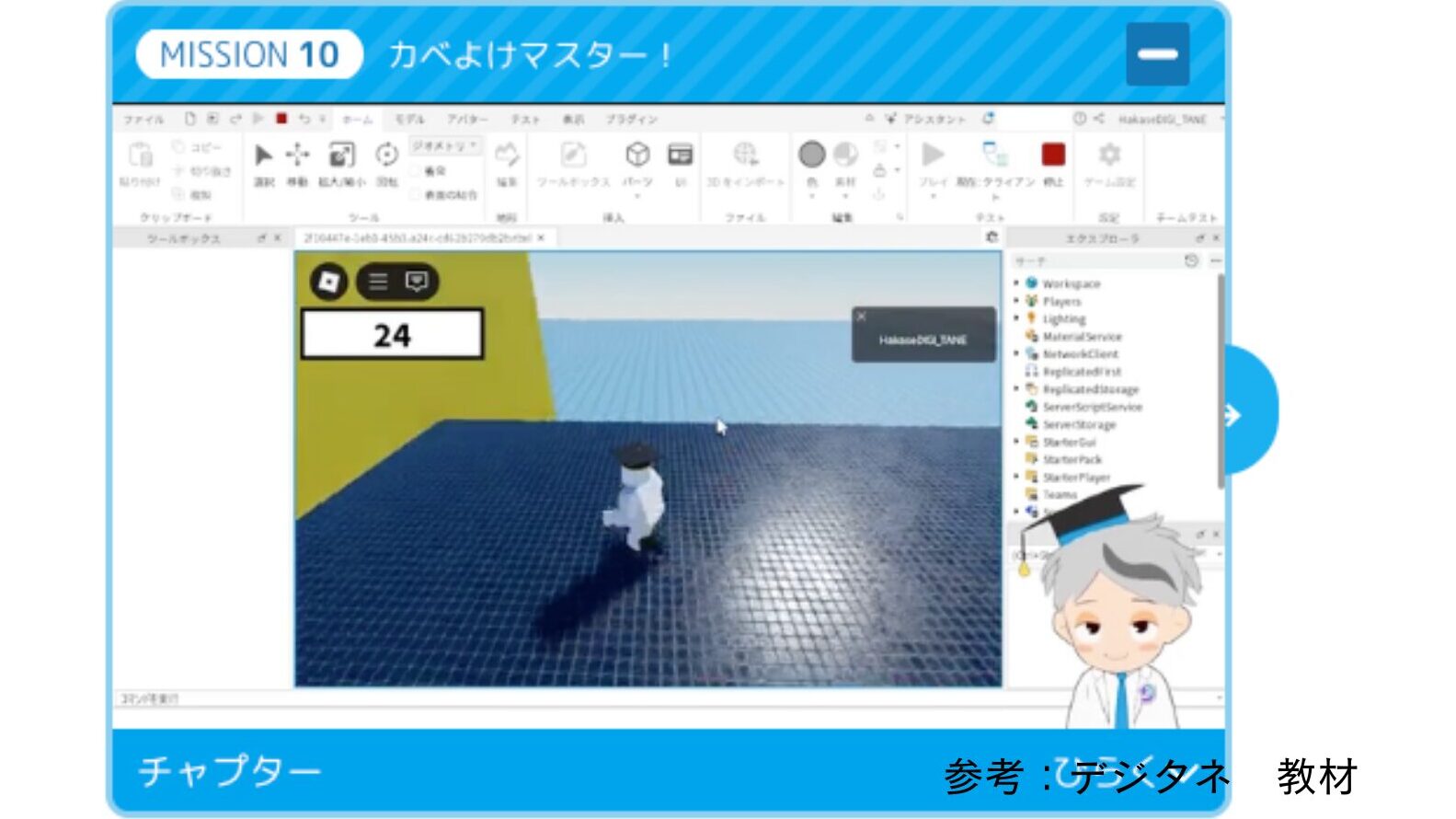Click the 切り取り (Cut) button
Image resolution: width=1456 pixels, height=819 pixels.
202,171
